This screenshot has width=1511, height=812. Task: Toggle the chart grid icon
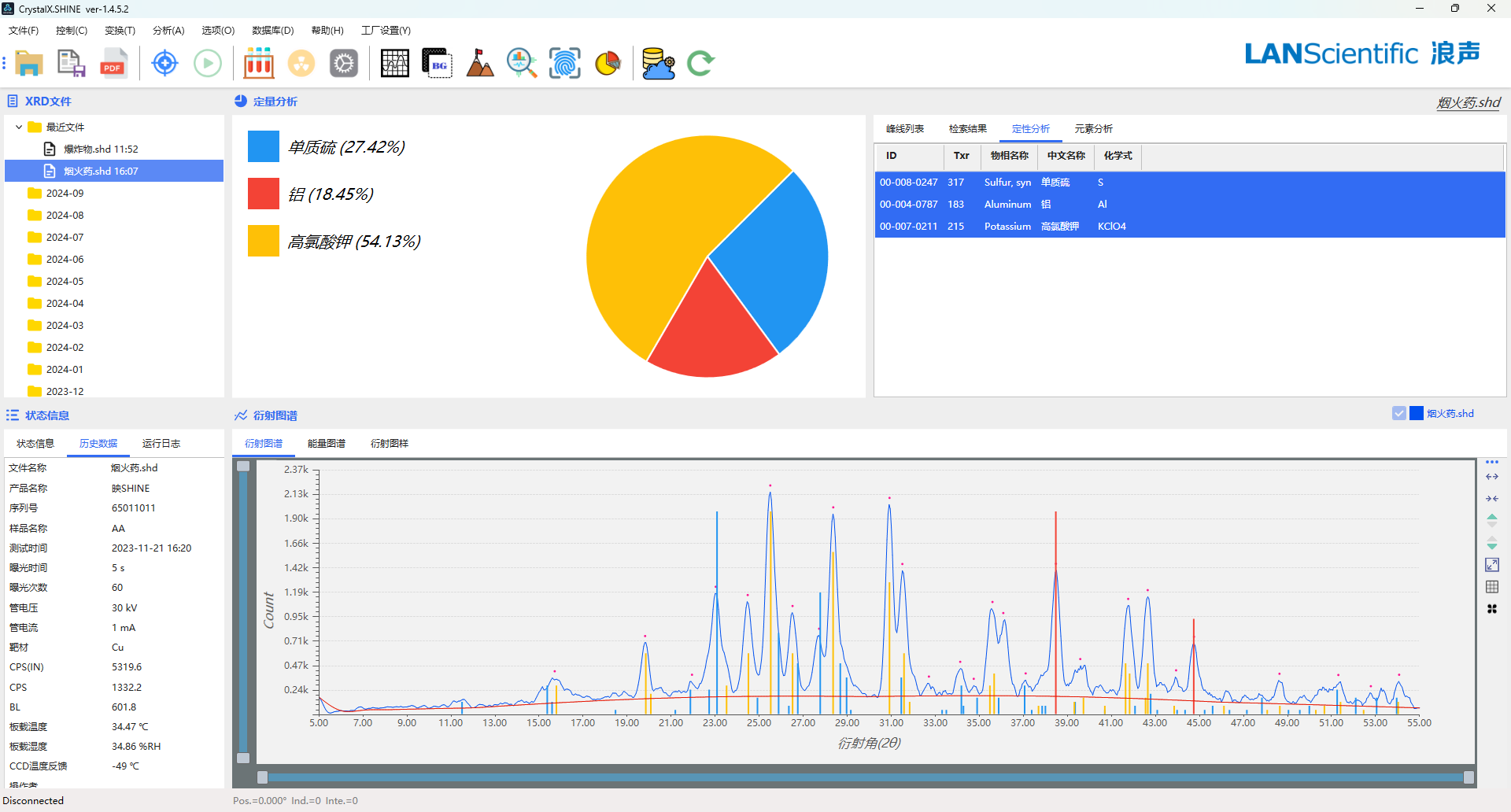pos(1491,587)
